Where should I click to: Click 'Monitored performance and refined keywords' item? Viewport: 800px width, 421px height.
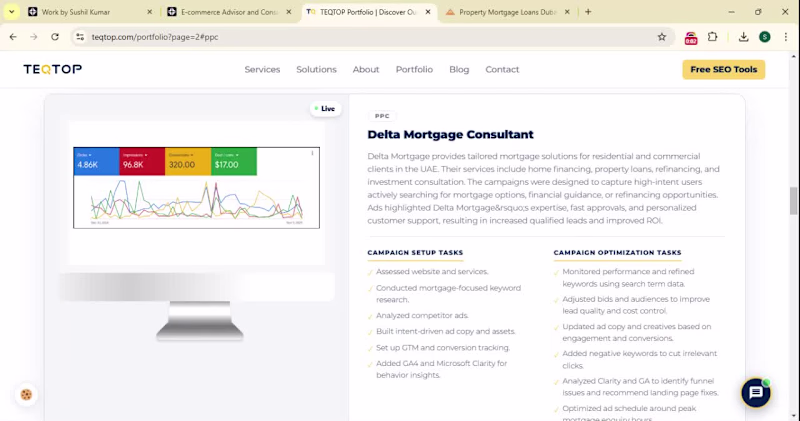[x=628, y=278]
